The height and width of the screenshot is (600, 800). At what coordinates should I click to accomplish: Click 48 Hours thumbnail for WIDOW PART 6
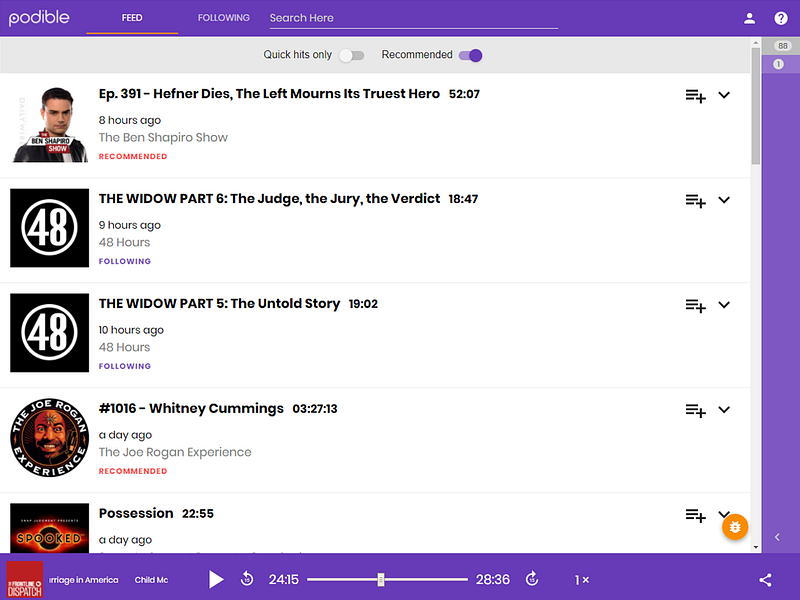49,228
